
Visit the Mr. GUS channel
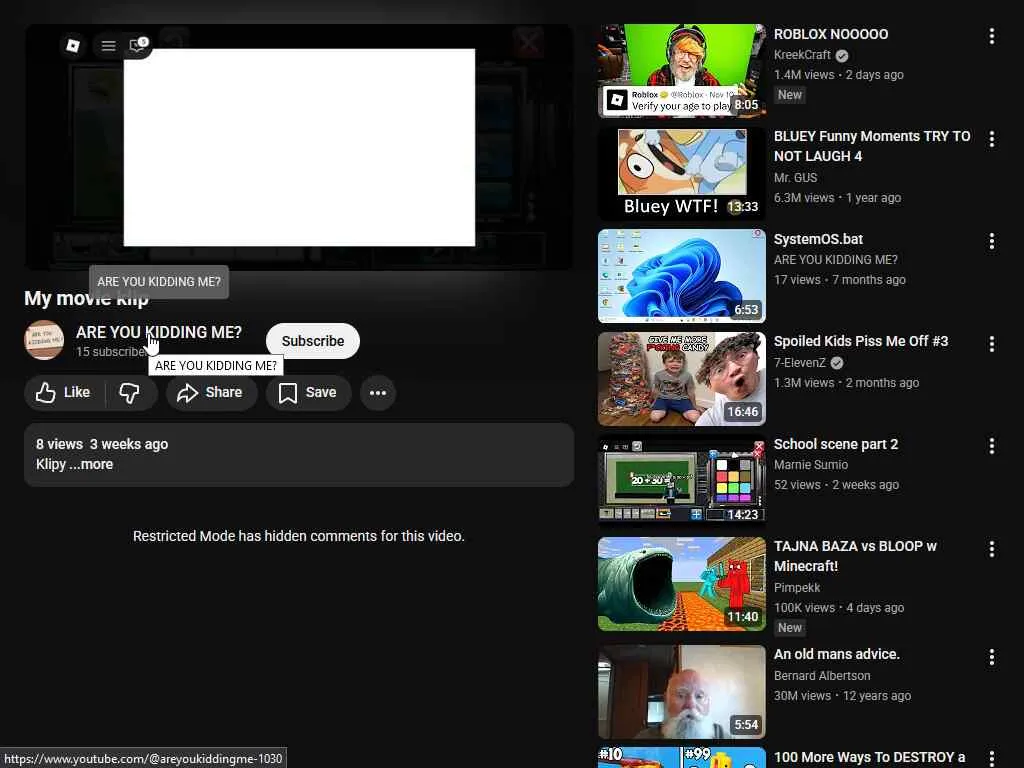[x=795, y=178]
